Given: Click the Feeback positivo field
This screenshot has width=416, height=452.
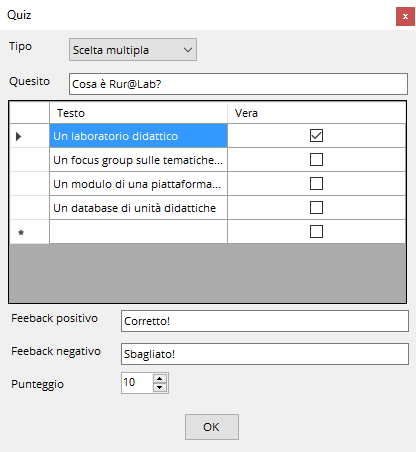Looking at the screenshot, I should [x=265, y=321].
